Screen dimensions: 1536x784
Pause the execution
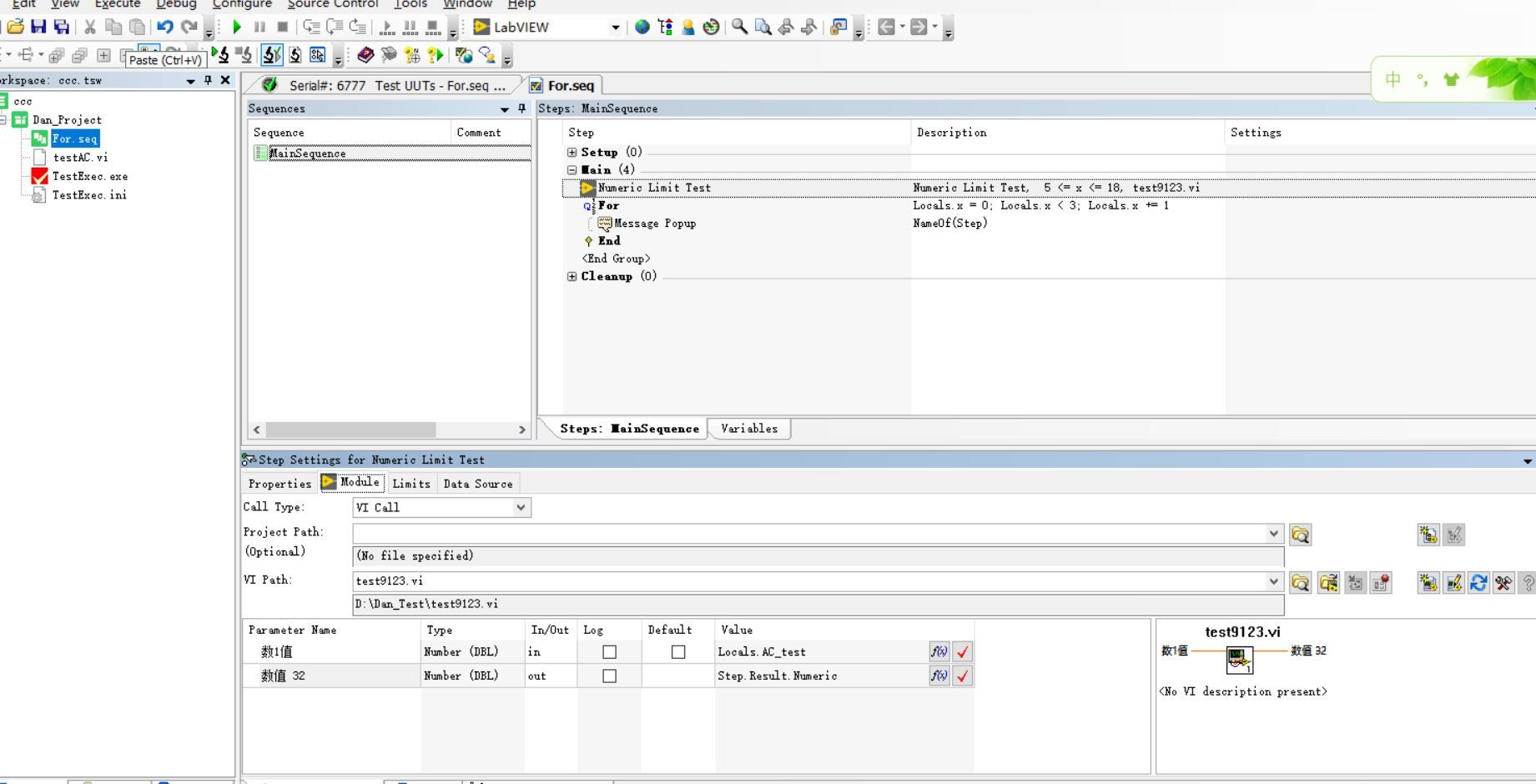point(259,27)
